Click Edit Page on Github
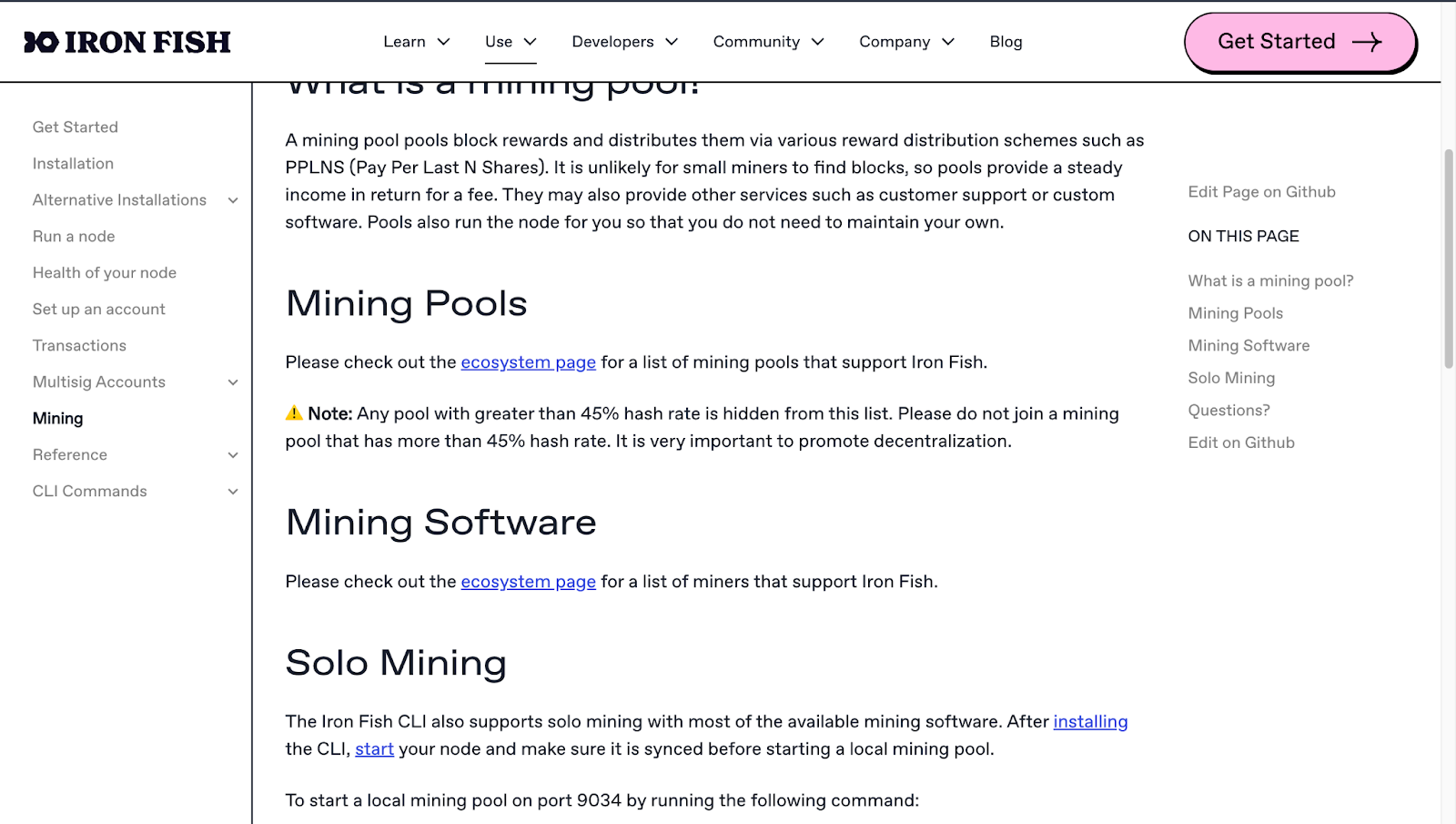Viewport: 1456px width, 824px height. point(1261,191)
